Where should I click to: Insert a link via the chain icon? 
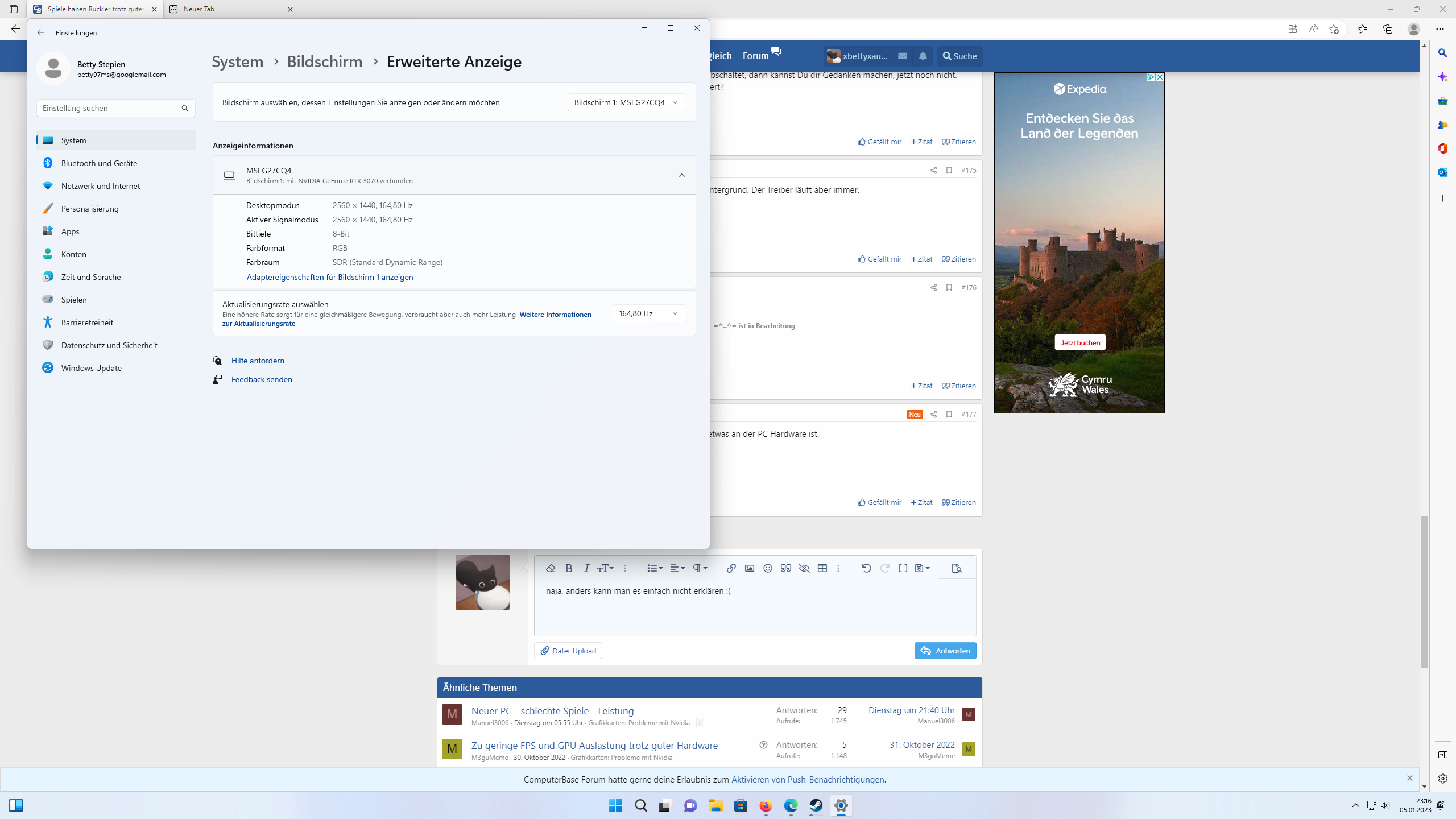(731, 568)
